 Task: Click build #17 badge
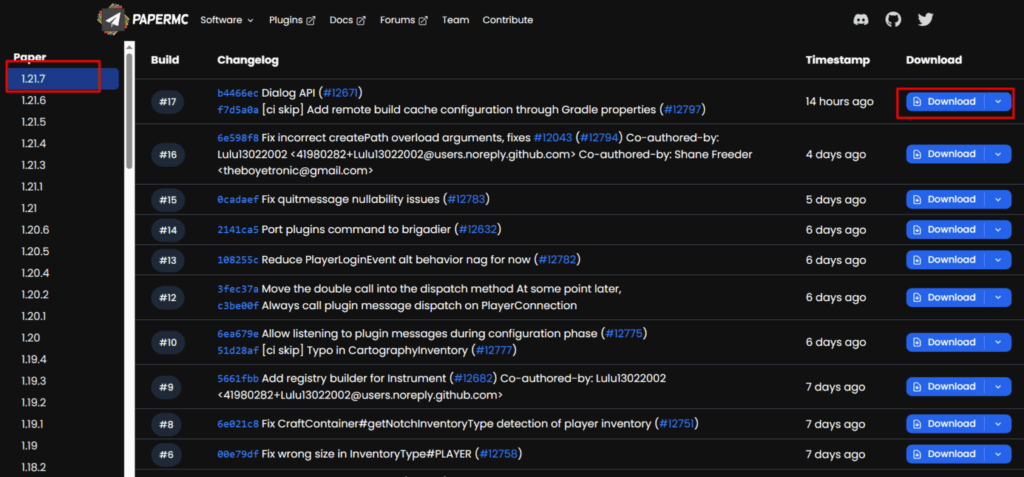(168, 101)
